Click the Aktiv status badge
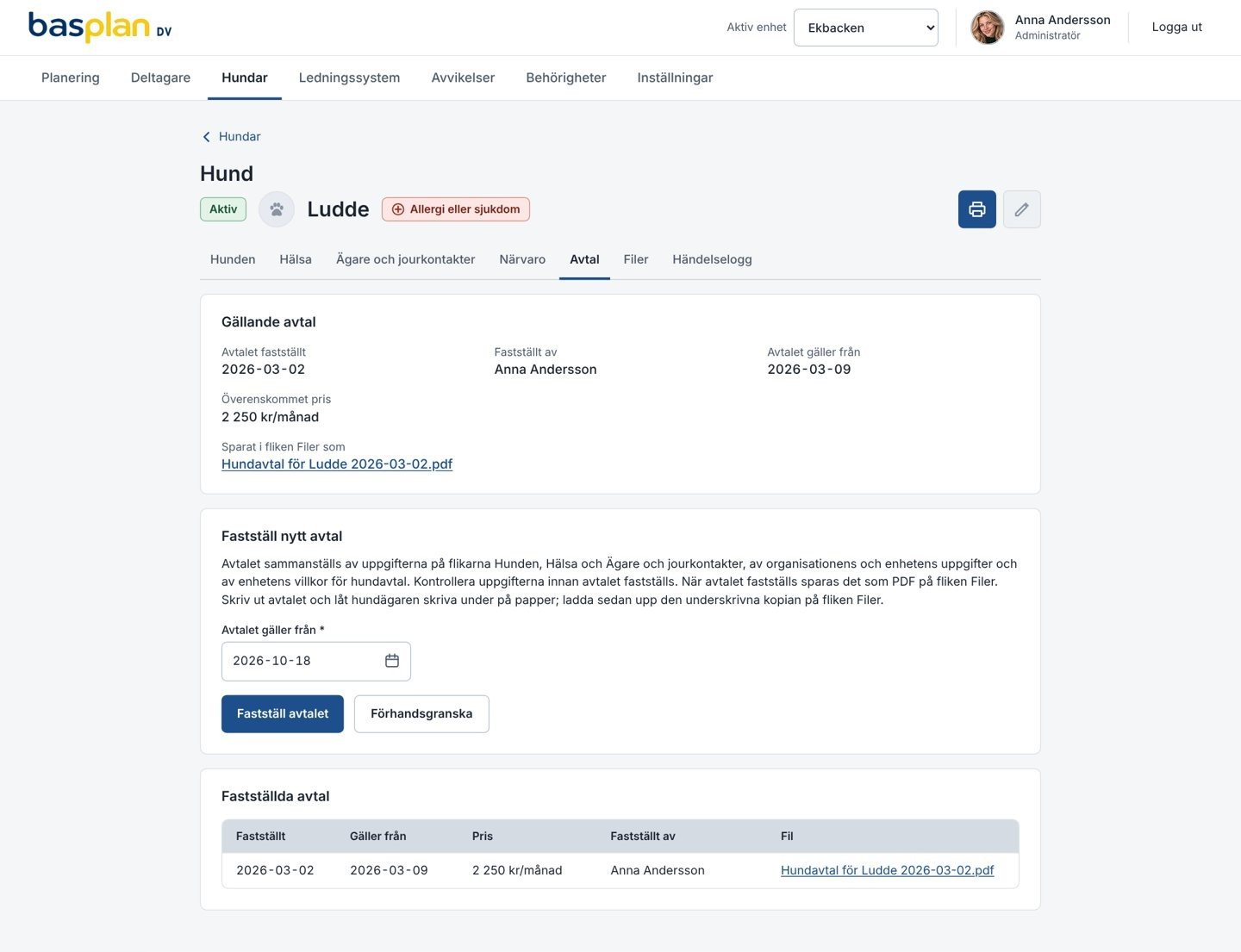The image size is (1241, 952). (223, 209)
